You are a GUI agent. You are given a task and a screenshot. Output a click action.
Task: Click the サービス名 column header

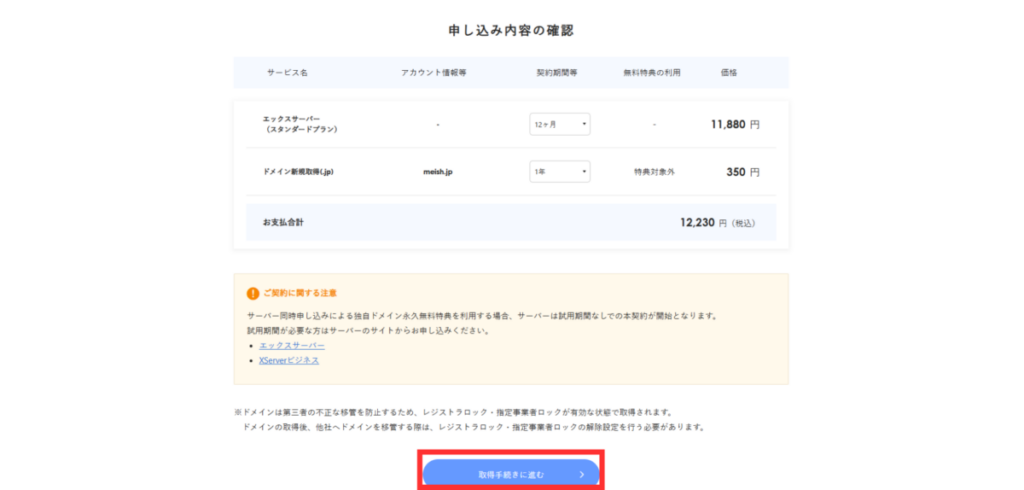tap(287, 73)
